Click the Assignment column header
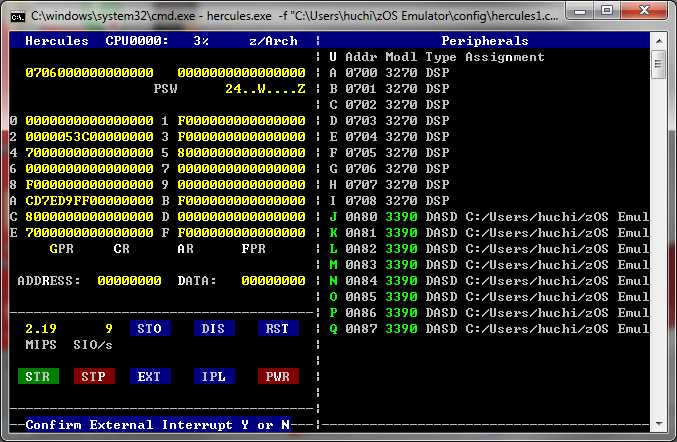 (505, 57)
